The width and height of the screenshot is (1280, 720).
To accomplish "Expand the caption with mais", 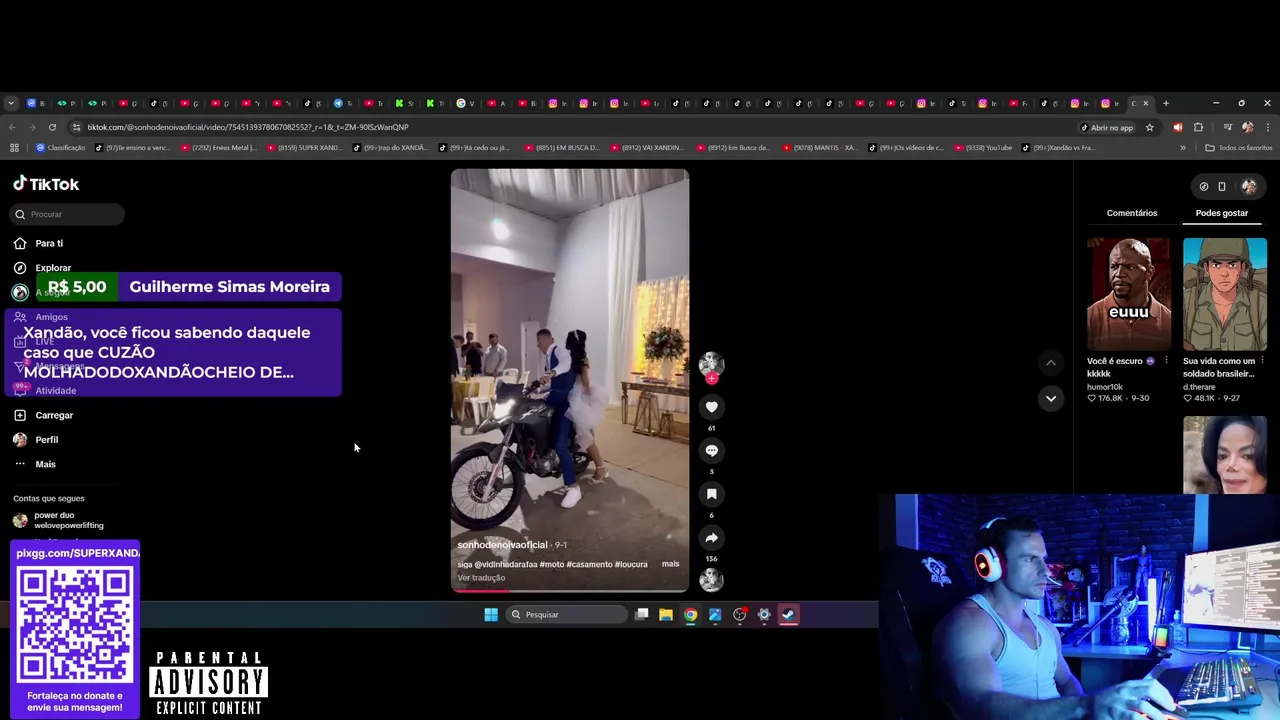I will click(670, 564).
